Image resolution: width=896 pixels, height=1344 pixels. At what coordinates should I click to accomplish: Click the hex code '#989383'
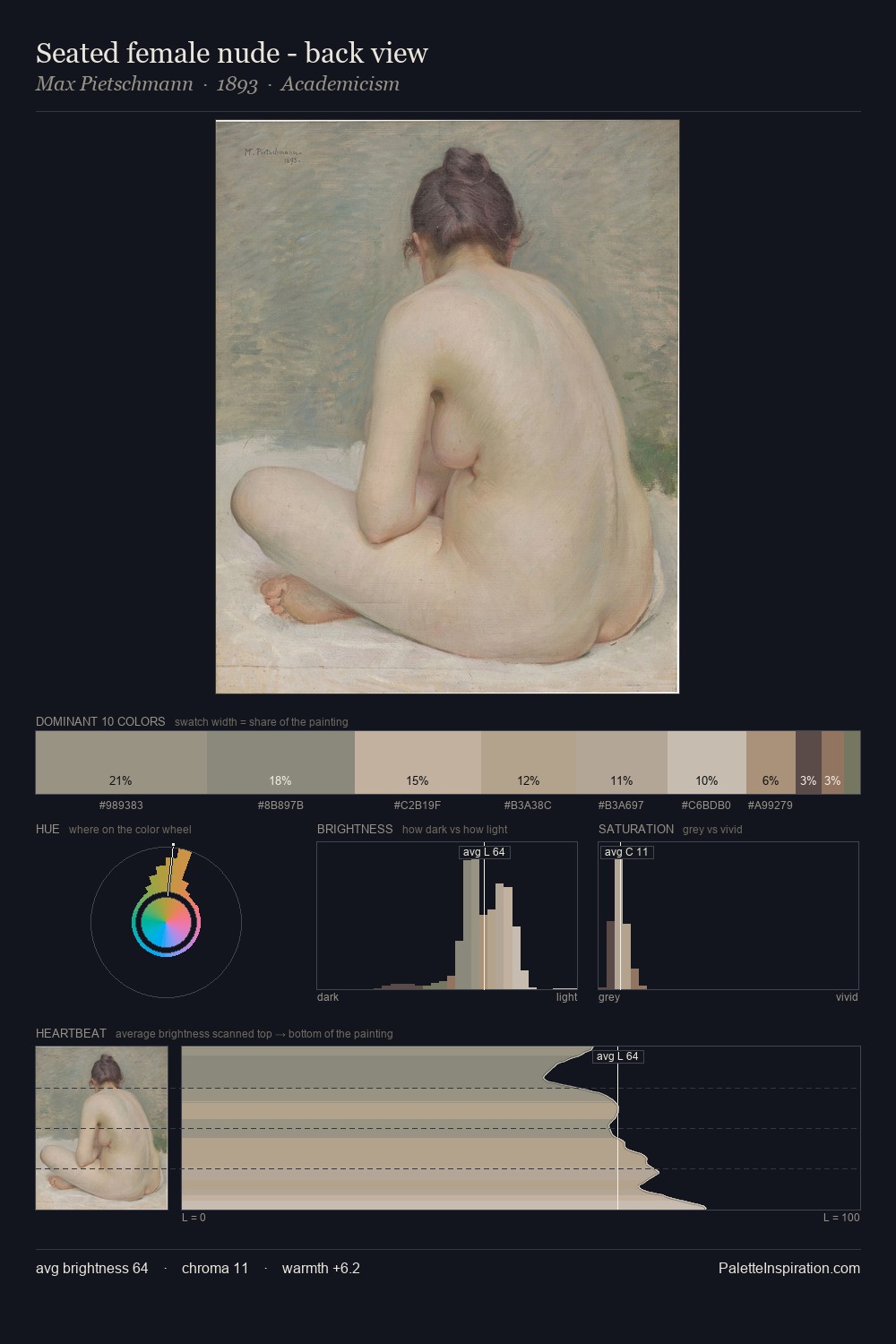click(x=121, y=806)
